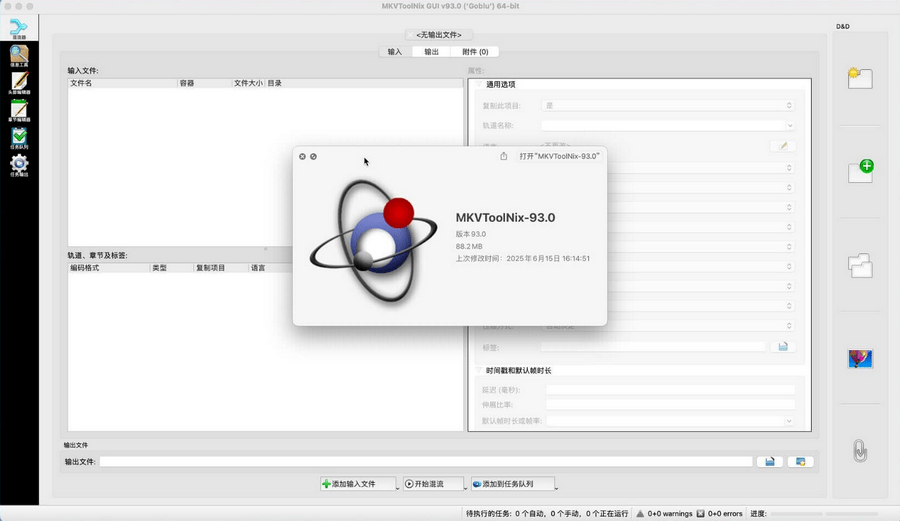Click the 复制项目 column header
The height and width of the screenshot is (521, 900).
coord(221,268)
